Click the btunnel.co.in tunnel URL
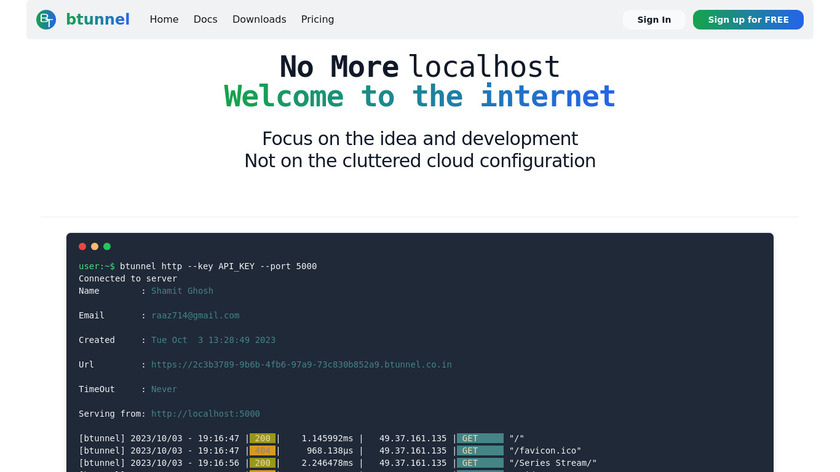 click(x=301, y=365)
